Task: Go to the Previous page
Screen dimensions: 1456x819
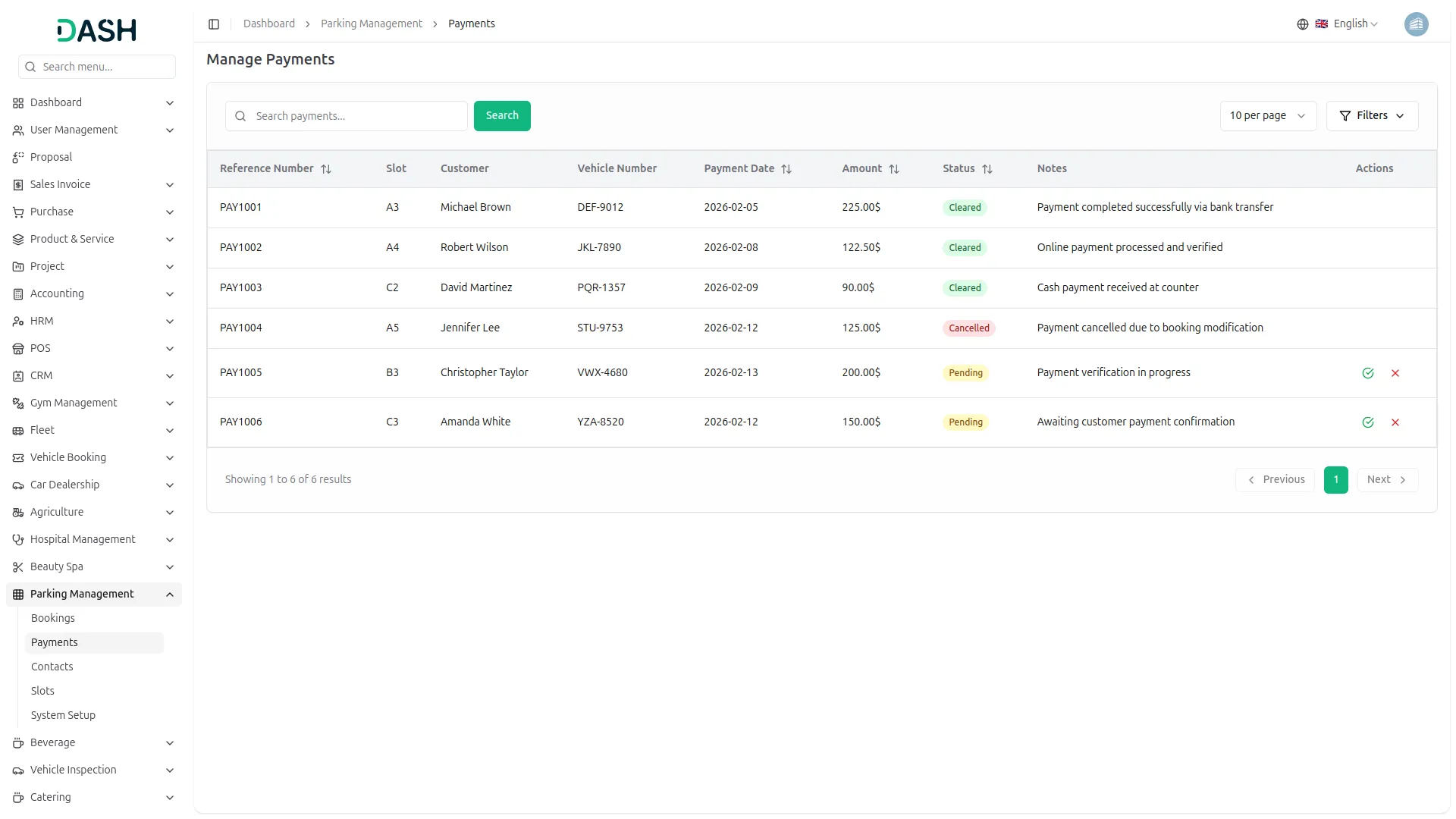Action: click(1275, 480)
